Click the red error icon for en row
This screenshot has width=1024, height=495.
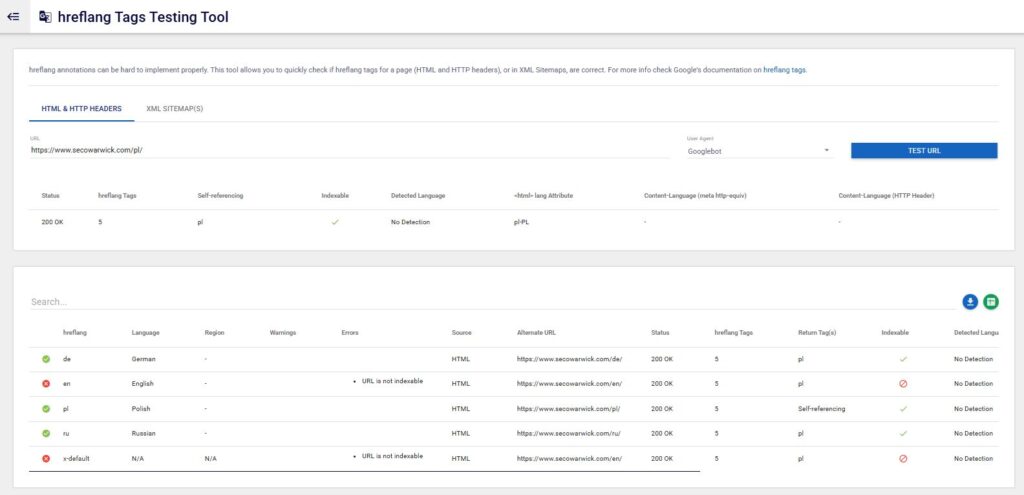[x=46, y=383]
